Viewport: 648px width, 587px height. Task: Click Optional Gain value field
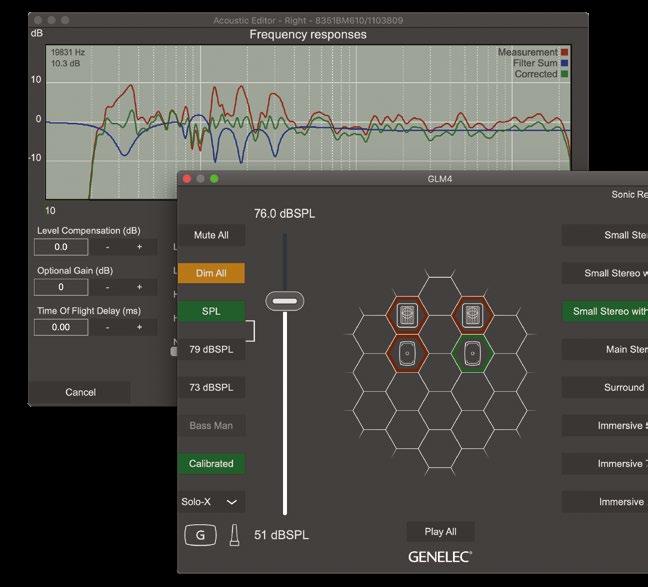click(61, 287)
